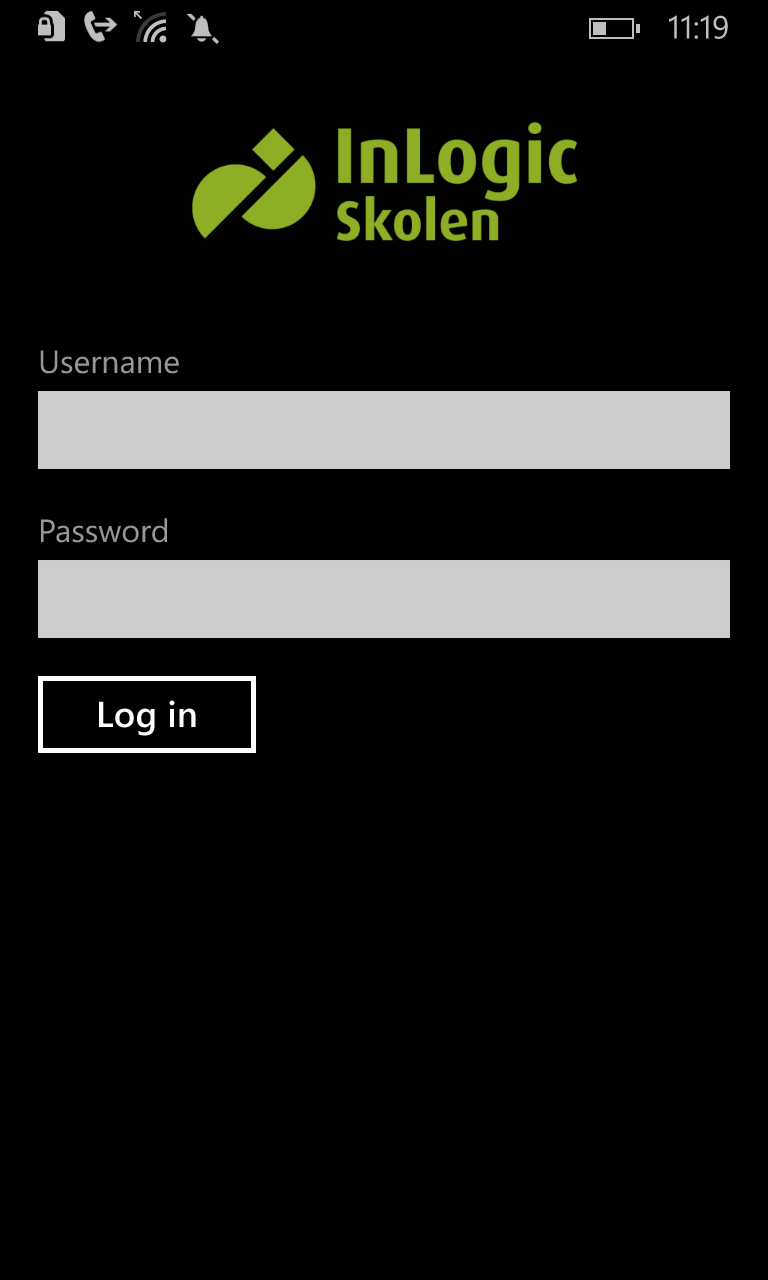Check the battery level icon
This screenshot has width=768, height=1280.
pyautogui.click(x=614, y=28)
